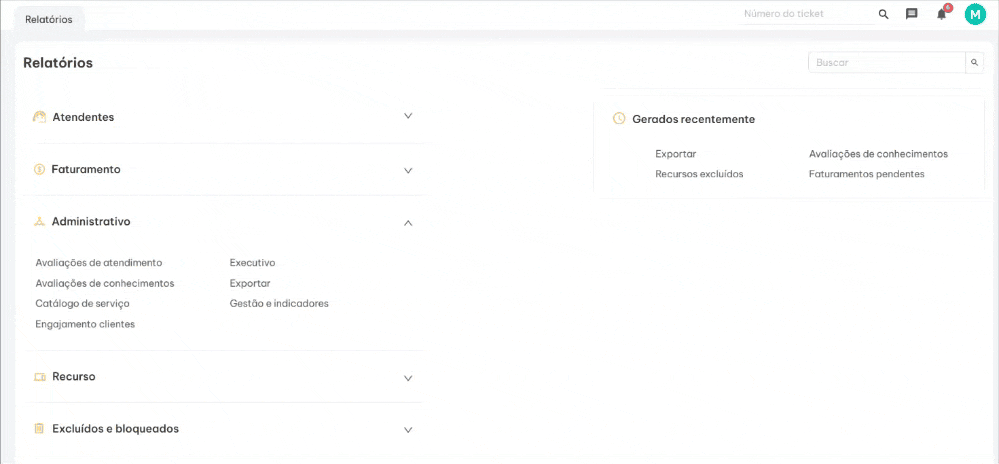
Task: Click the Faturamento coin icon
Action: pos(40,170)
